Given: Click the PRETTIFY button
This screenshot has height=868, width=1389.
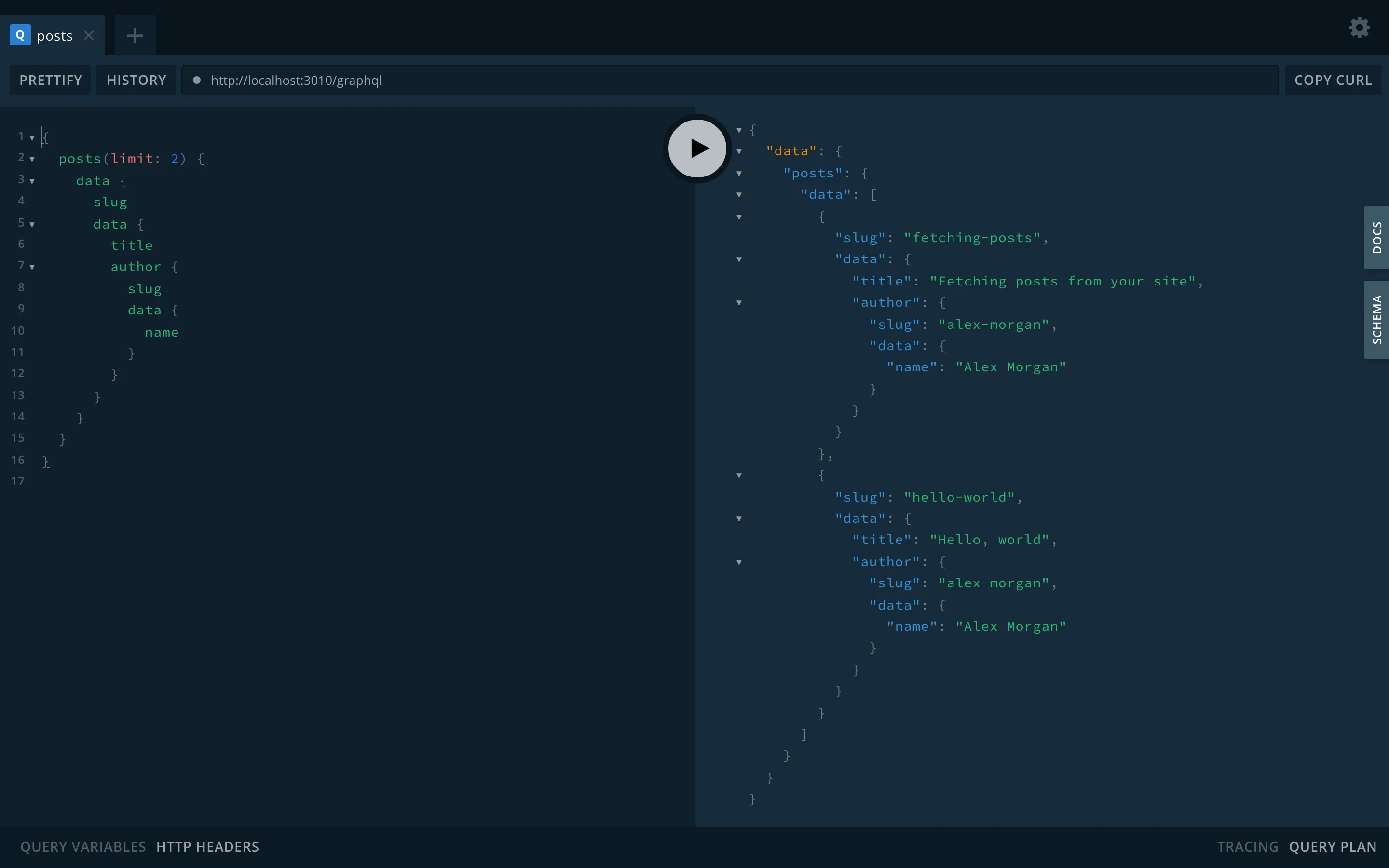Looking at the screenshot, I should tap(51, 81).
